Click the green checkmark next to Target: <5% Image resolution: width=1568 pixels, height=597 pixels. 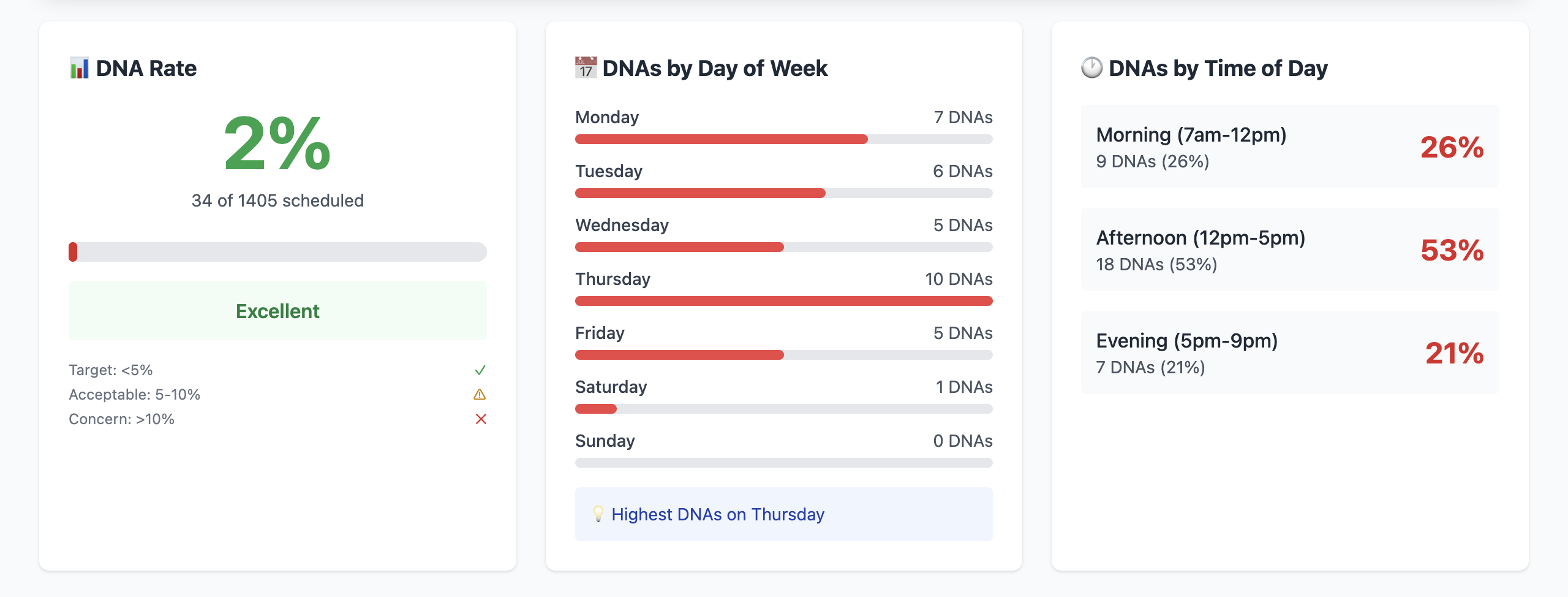[x=481, y=370]
